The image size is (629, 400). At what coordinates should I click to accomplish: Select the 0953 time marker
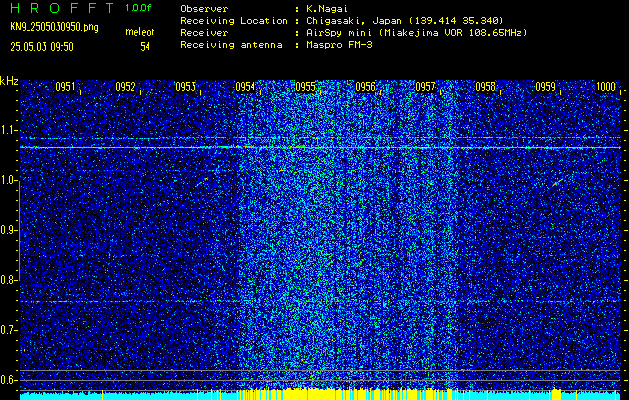(x=185, y=87)
